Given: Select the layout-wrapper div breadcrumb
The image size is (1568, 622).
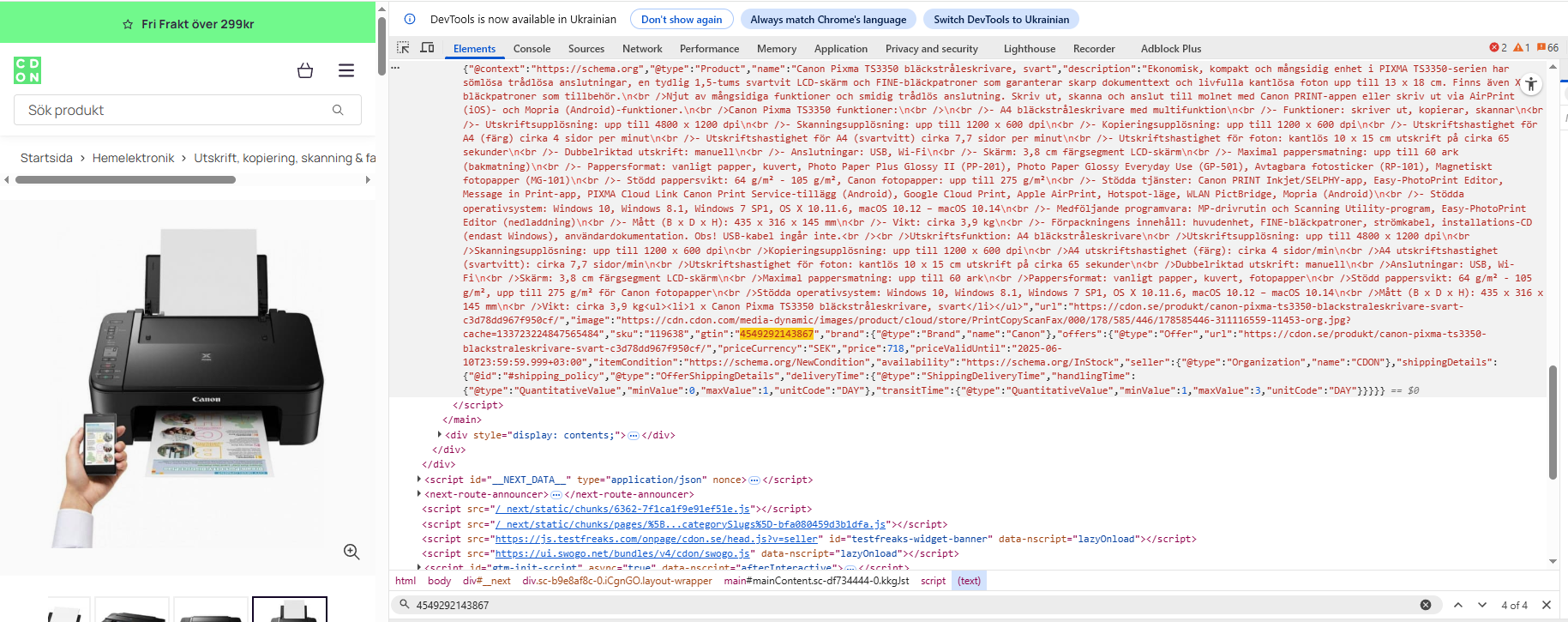Looking at the screenshot, I should tap(617, 581).
